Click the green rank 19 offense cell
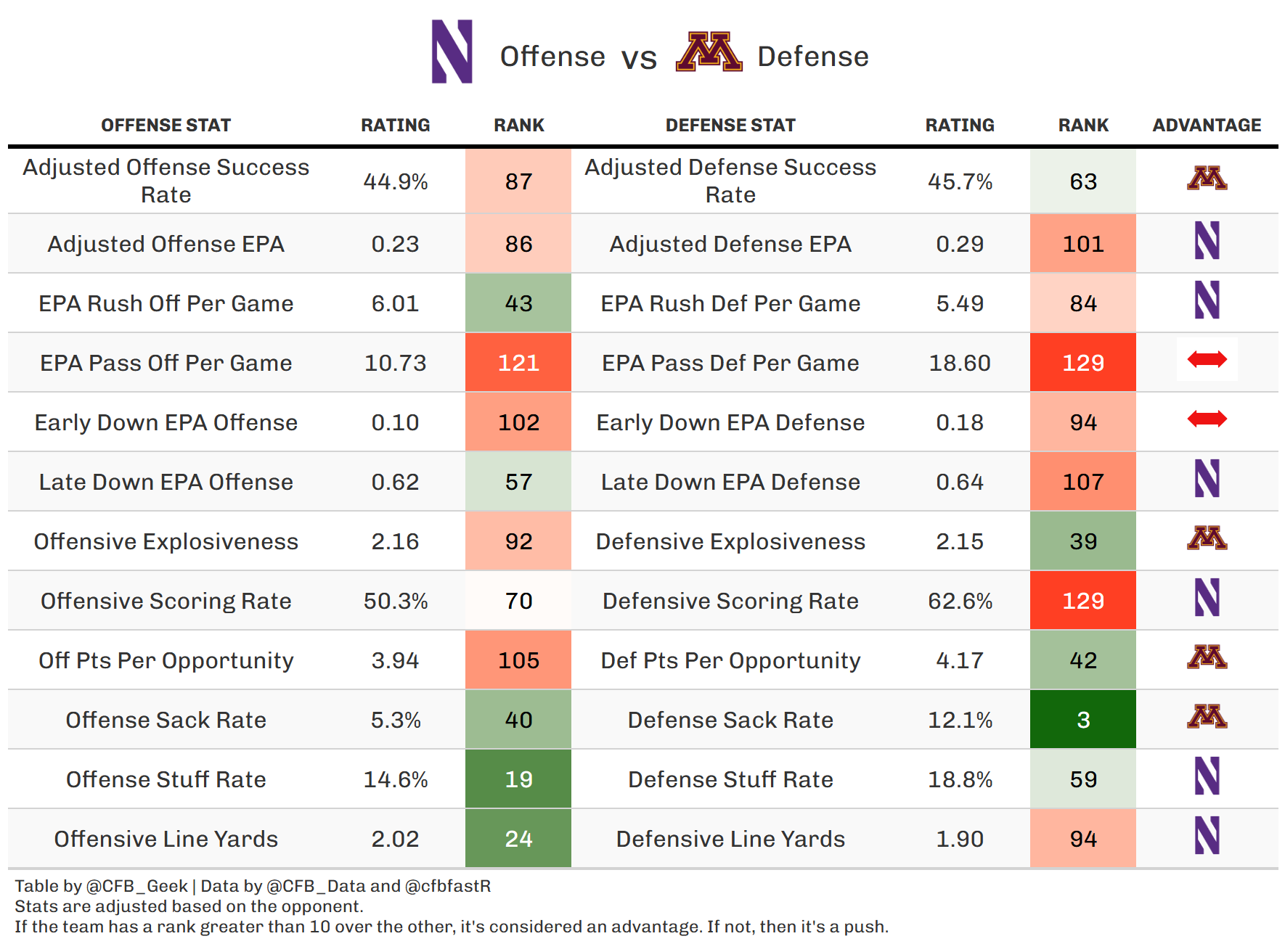1285x952 pixels. pyautogui.click(x=518, y=779)
